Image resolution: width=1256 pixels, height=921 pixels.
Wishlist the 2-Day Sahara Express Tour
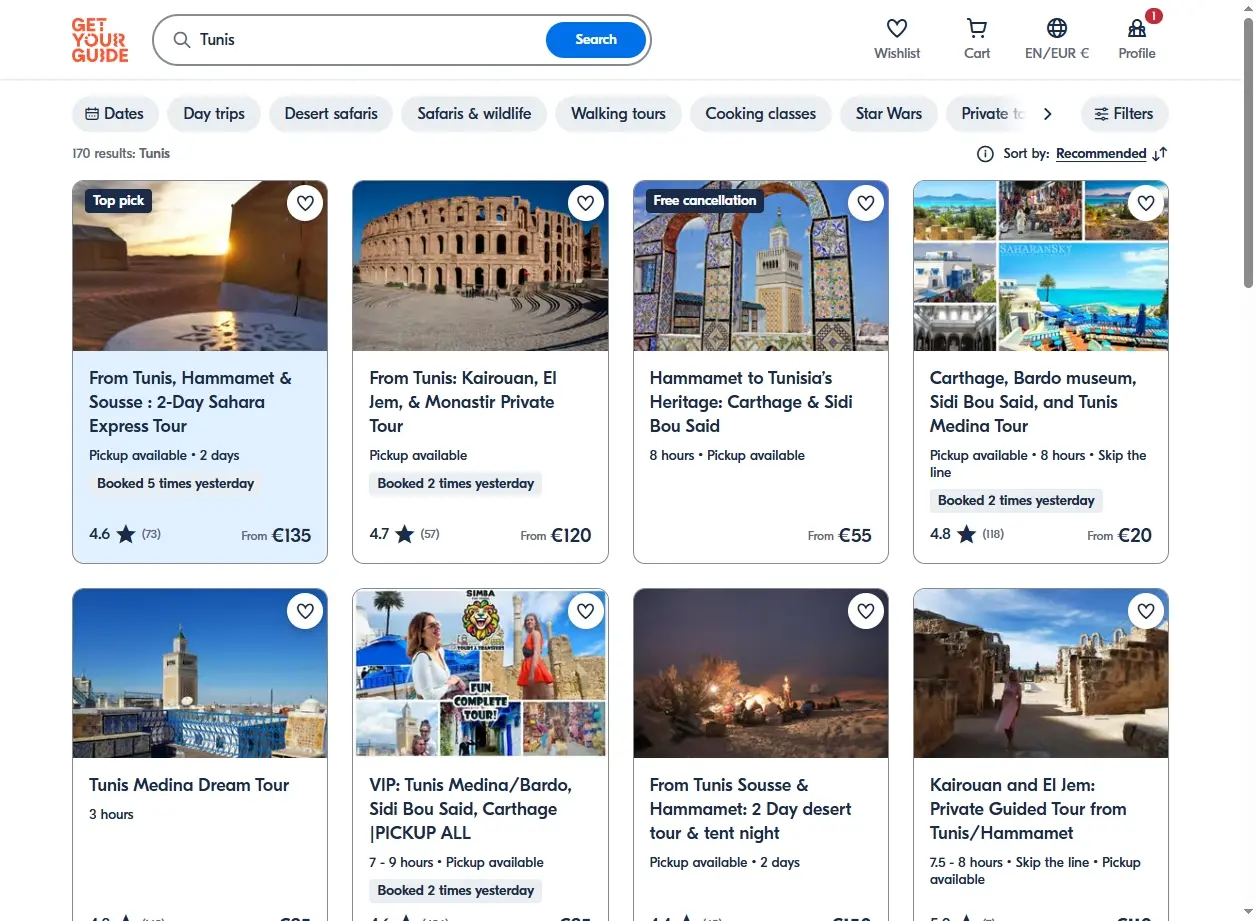tap(305, 204)
